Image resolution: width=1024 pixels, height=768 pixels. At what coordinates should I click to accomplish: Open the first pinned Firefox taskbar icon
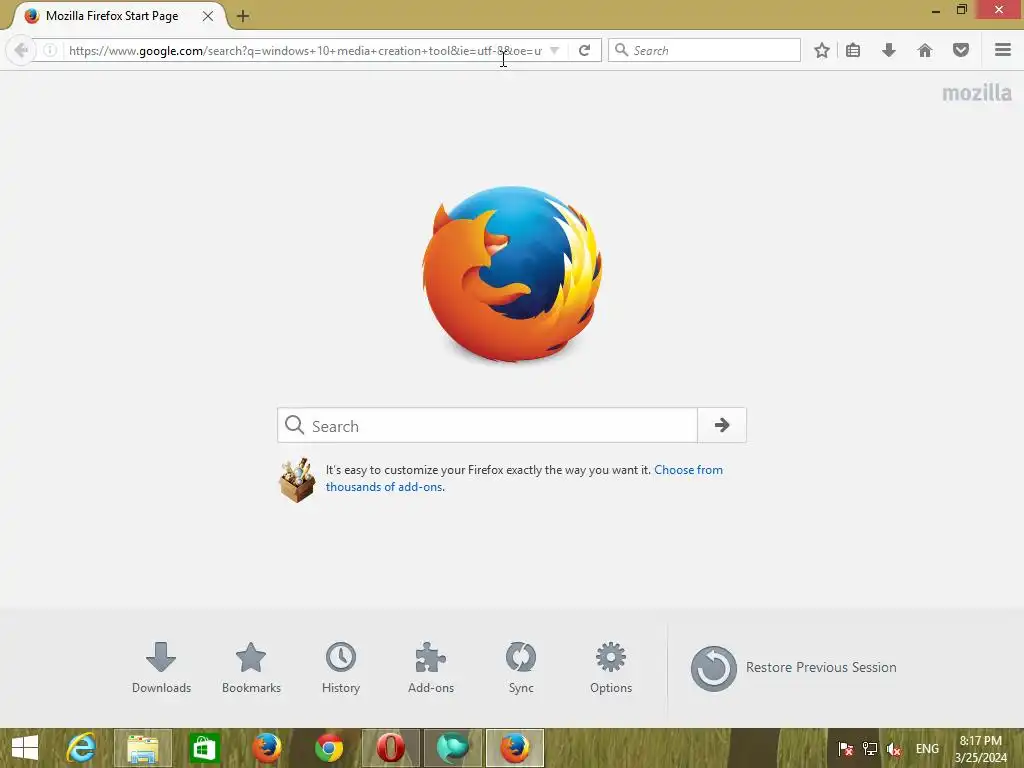(x=266, y=748)
